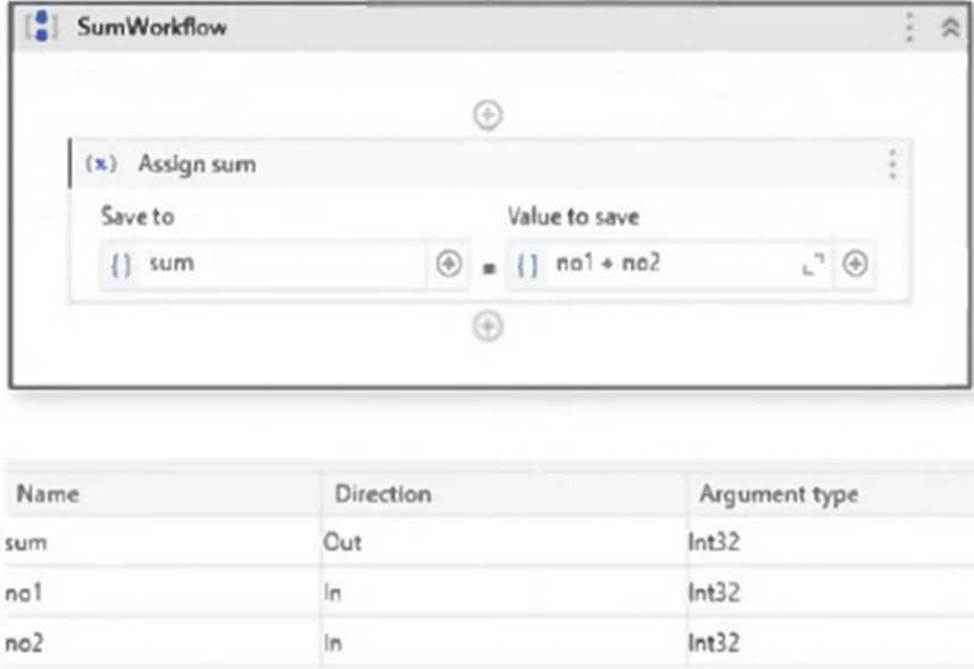This screenshot has width=974, height=669.
Task: Click plus button next to Save to field
Action: pos(448,264)
